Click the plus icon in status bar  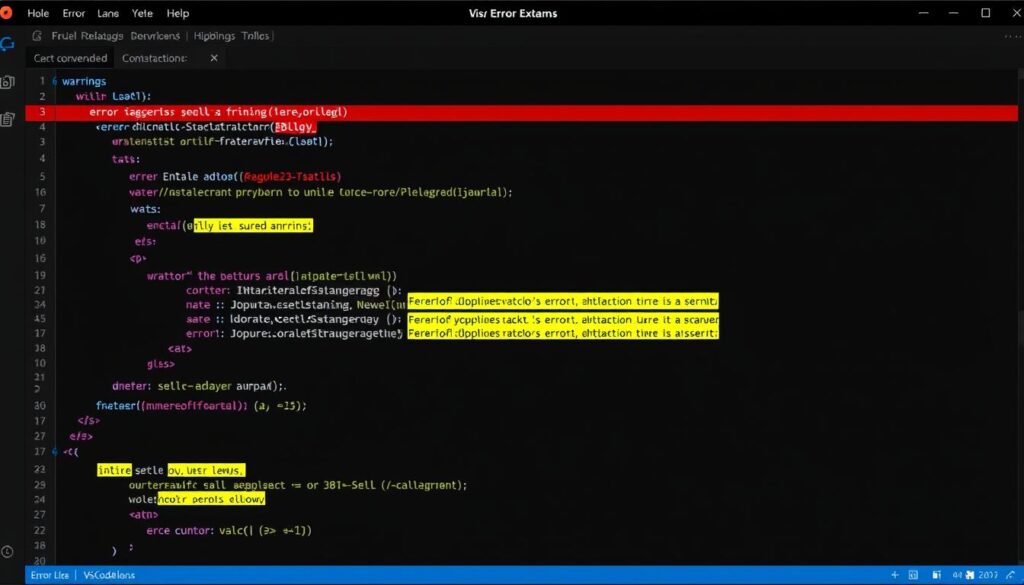[895, 575]
